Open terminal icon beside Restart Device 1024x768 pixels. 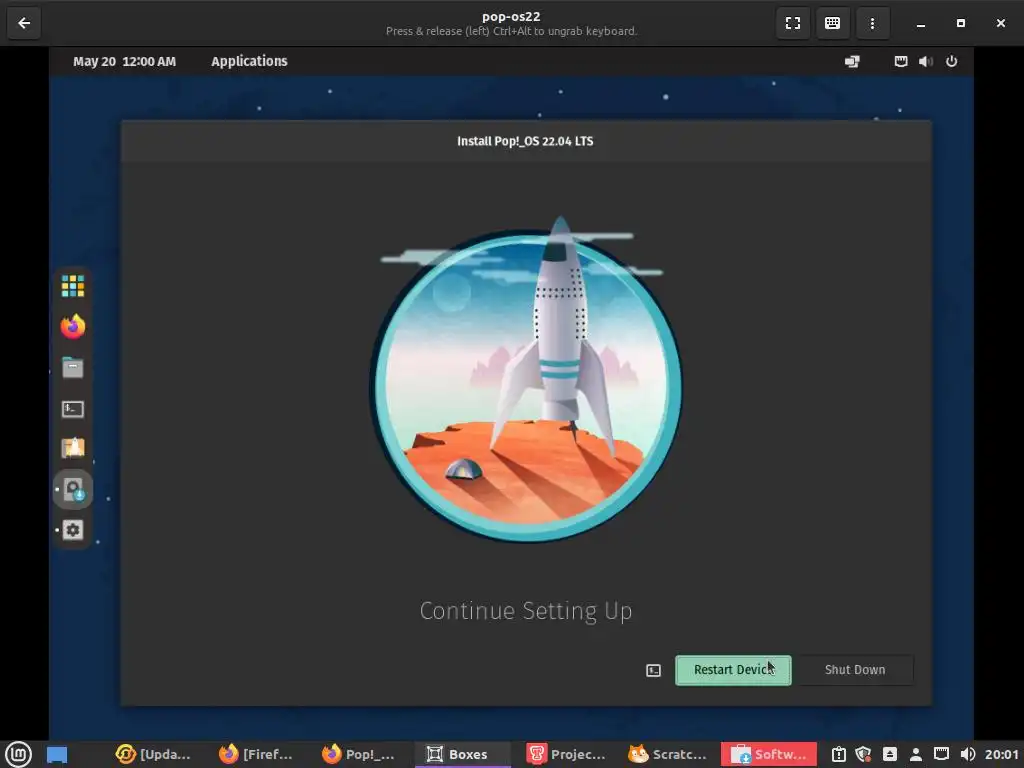tap(653, 671)
